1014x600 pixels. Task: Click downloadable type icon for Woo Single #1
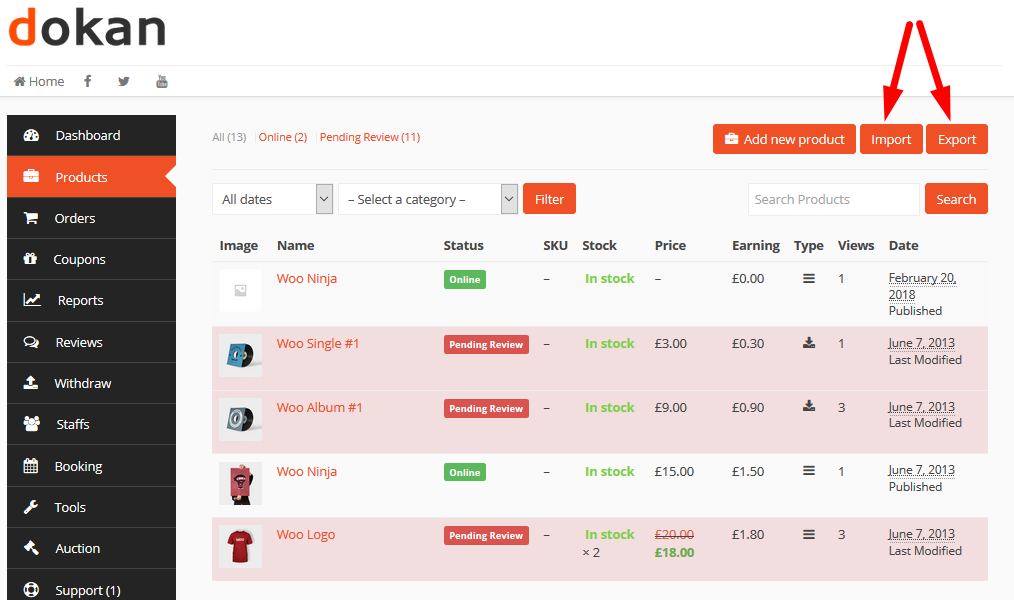point(809,343)
